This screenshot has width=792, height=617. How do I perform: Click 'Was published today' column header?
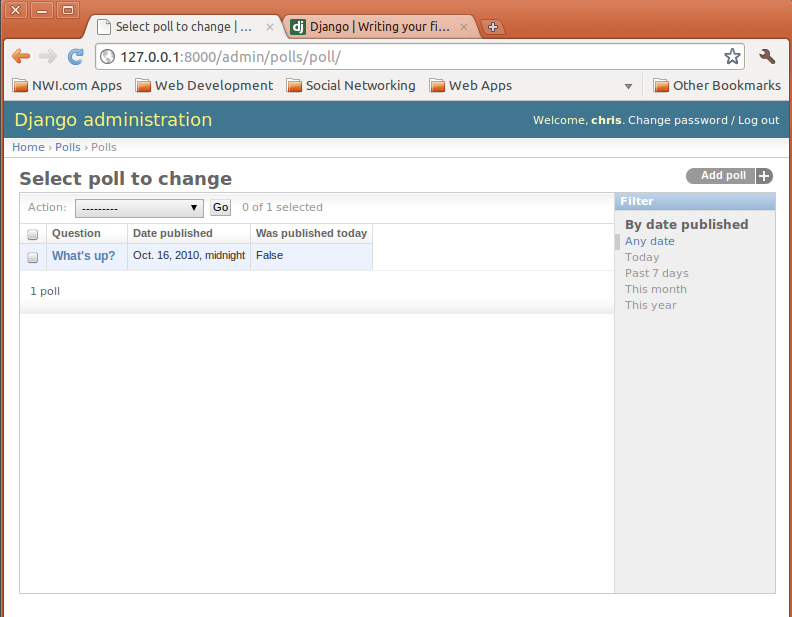(311, 233)
